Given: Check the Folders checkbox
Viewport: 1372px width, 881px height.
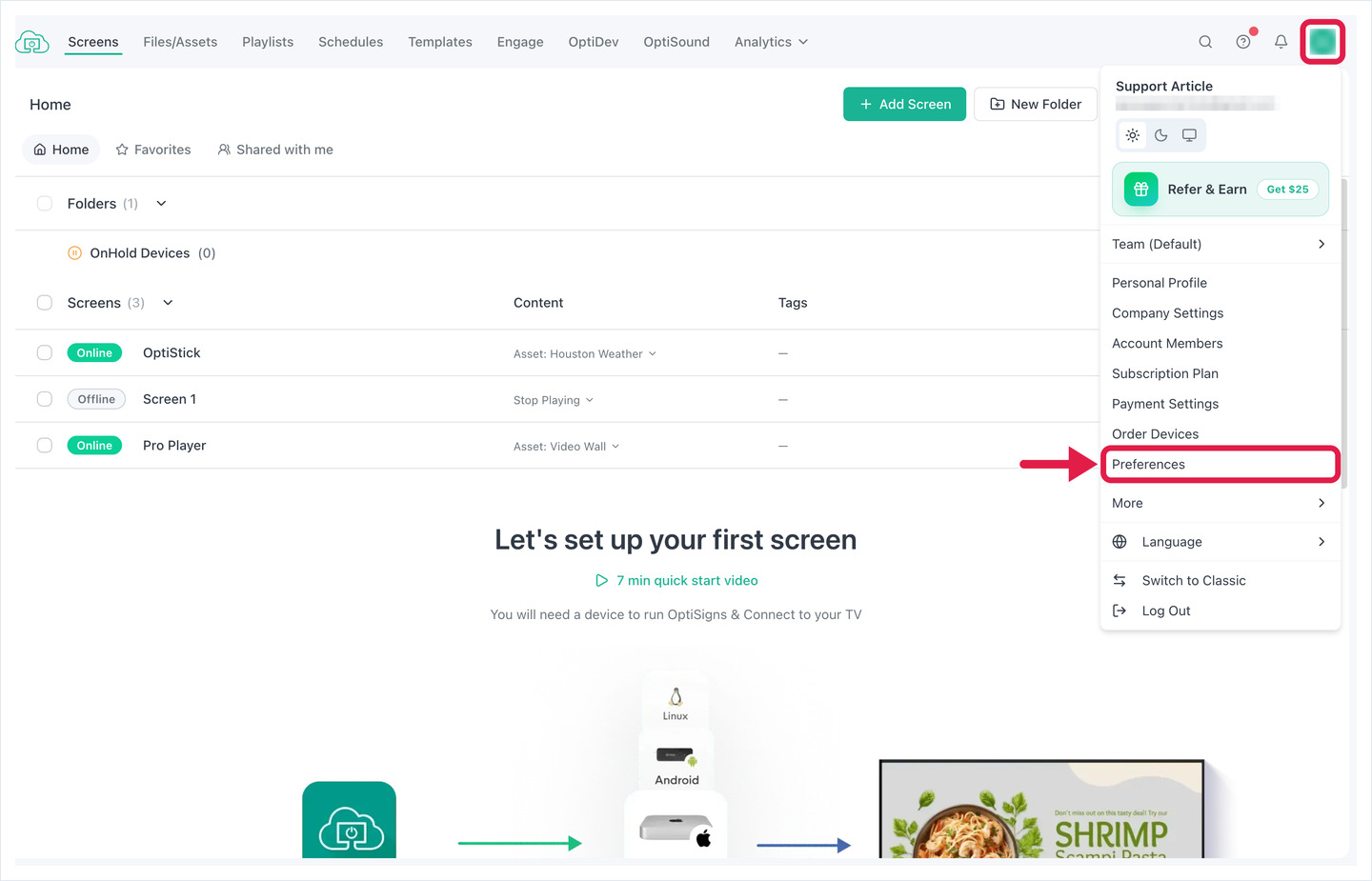Looking at the screenshot, I should (45, 204).
